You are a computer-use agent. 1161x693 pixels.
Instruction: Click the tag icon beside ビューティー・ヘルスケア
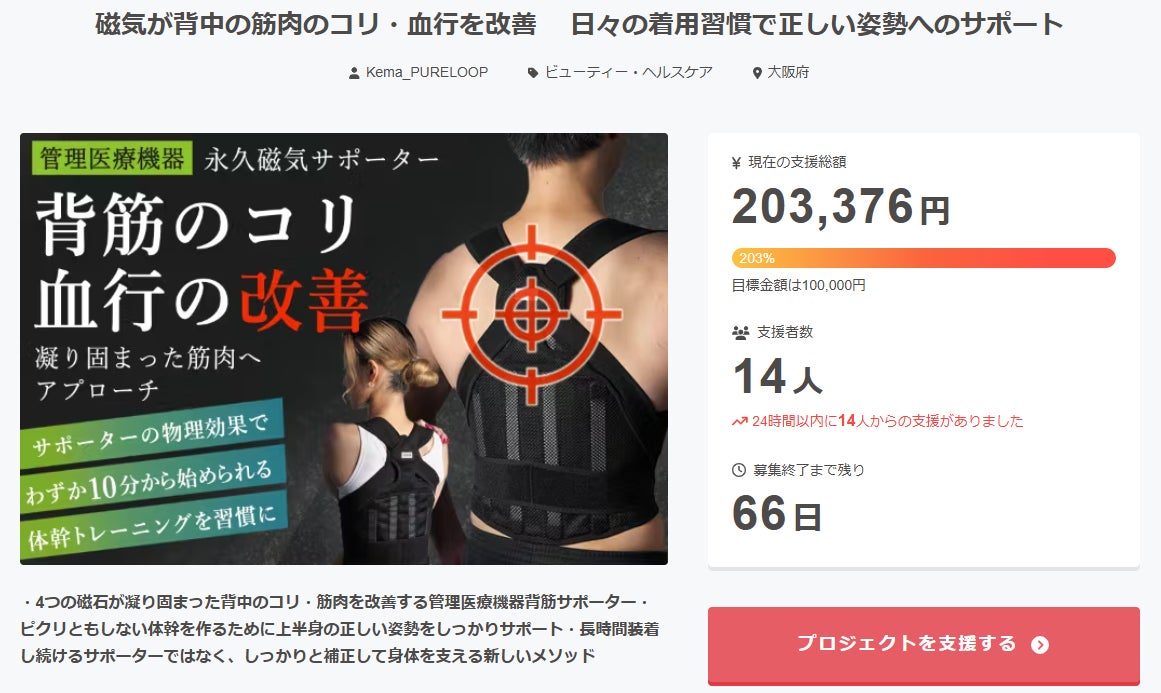click(x=532, y=73)
